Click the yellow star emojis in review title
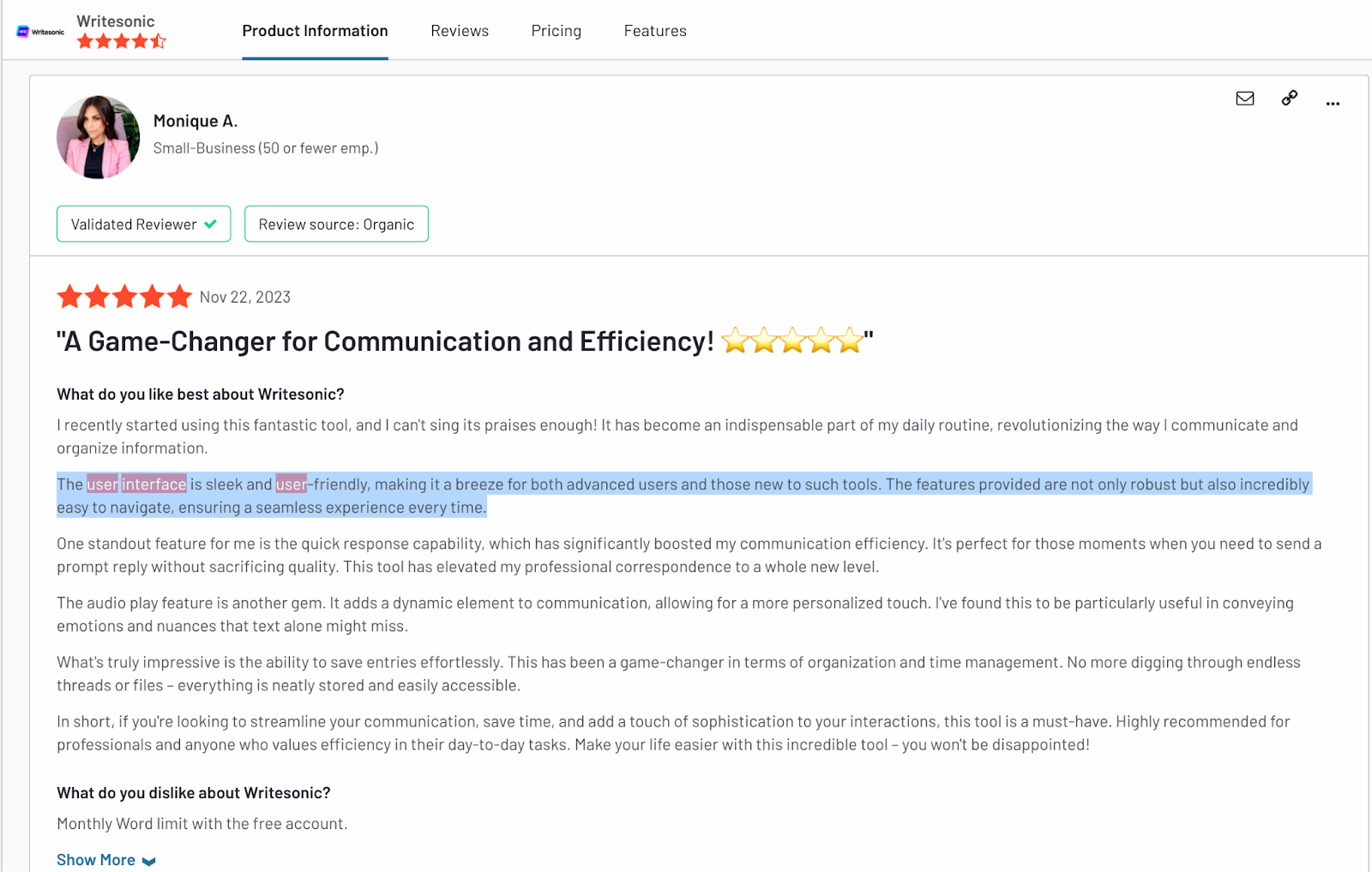Screen dimensions: 1372x872 coord(792,340)
